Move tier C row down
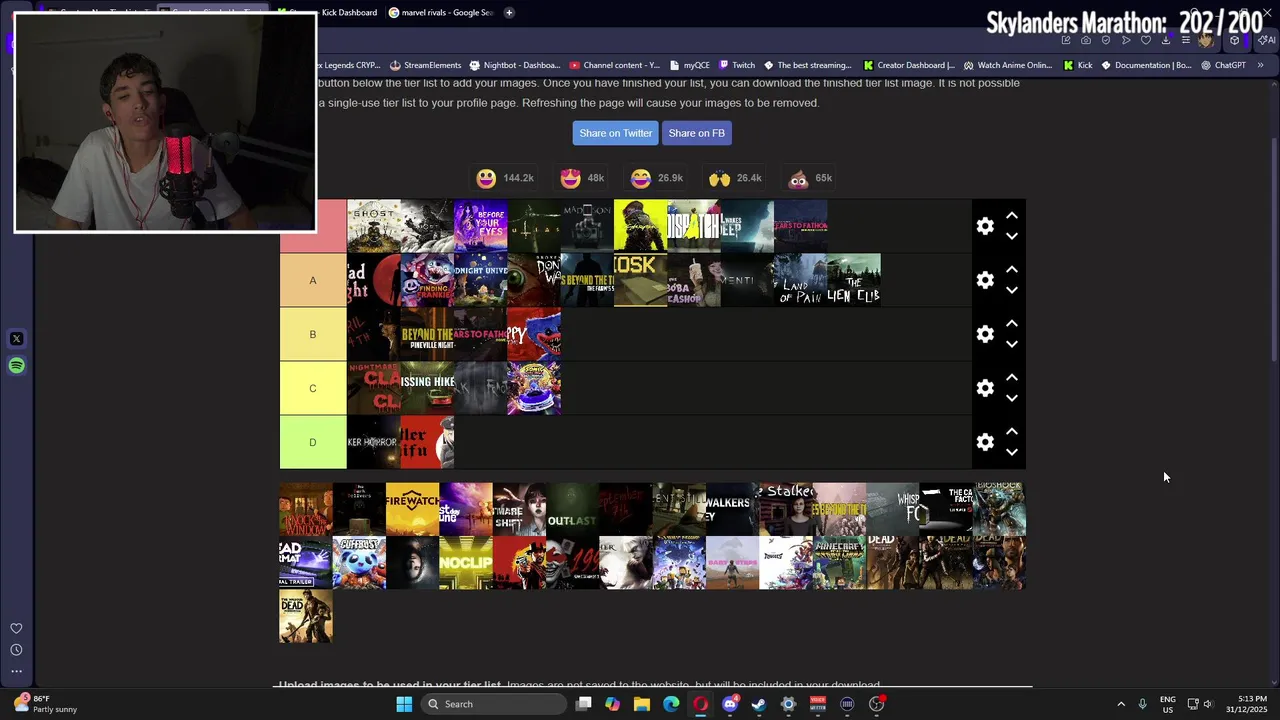This screenshot has width=1280, height=720. (1012, 399)
